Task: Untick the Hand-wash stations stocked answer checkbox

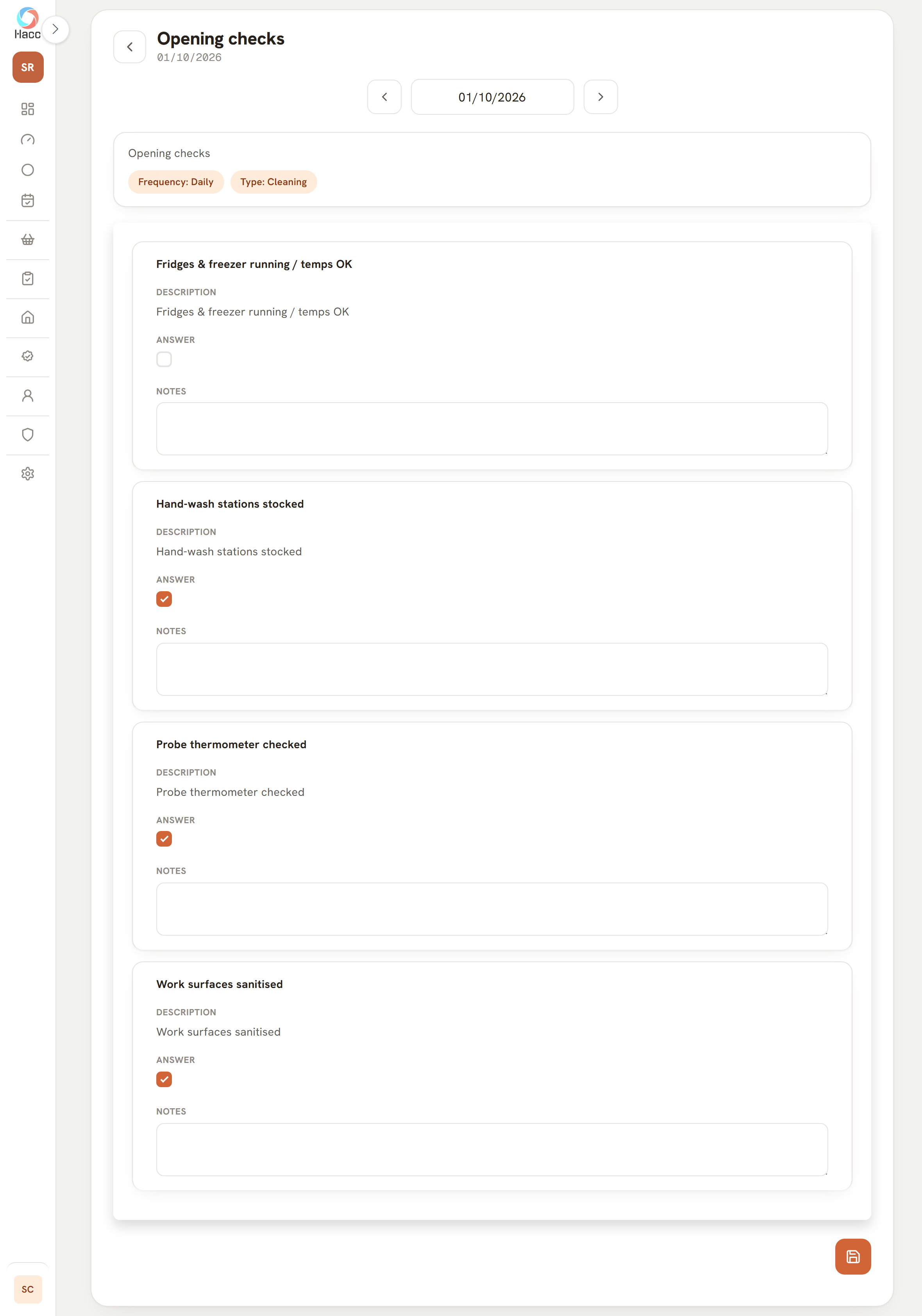Action: point(164,599)
